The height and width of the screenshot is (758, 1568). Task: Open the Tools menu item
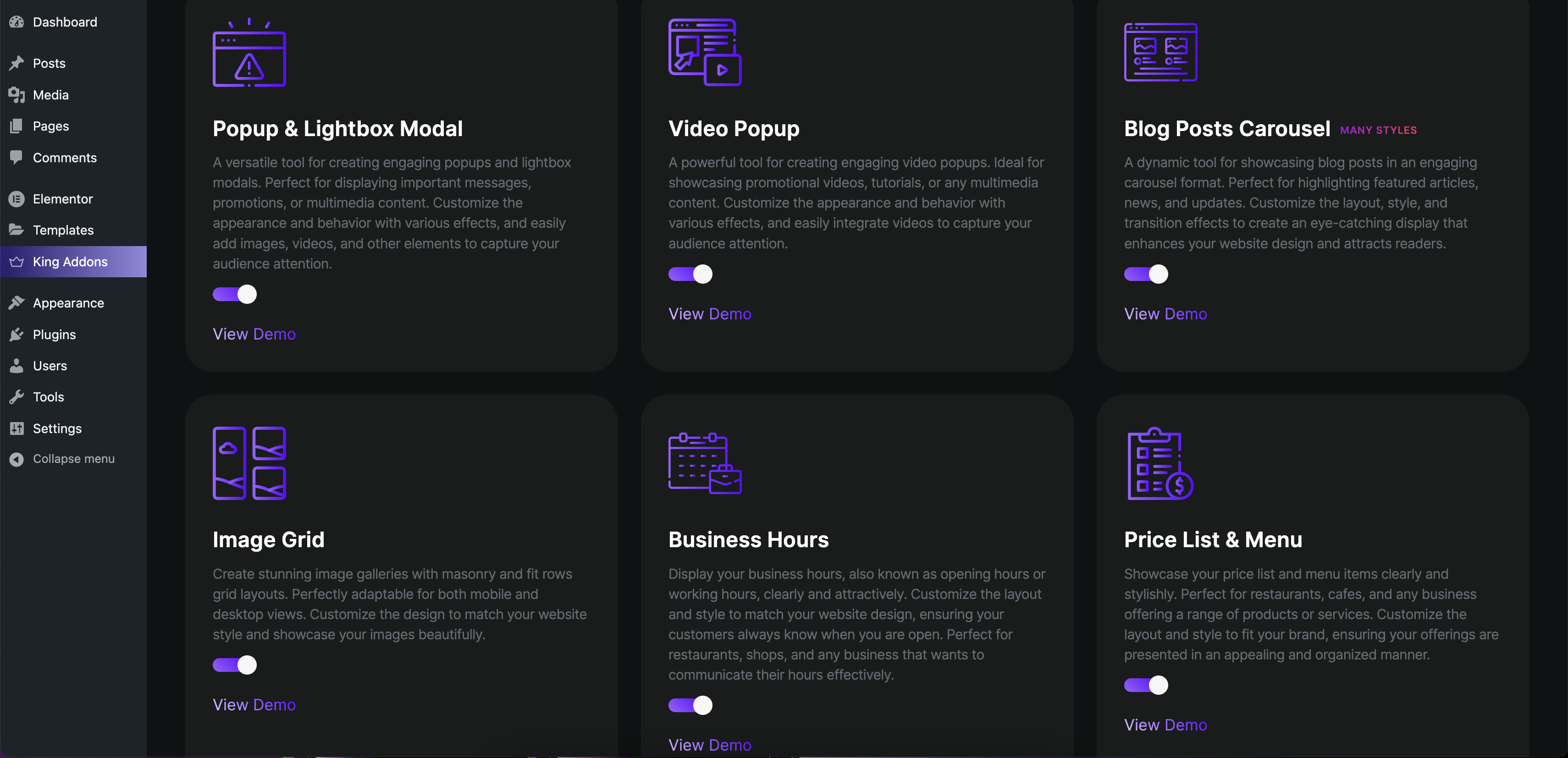click(x=73, y=396)
